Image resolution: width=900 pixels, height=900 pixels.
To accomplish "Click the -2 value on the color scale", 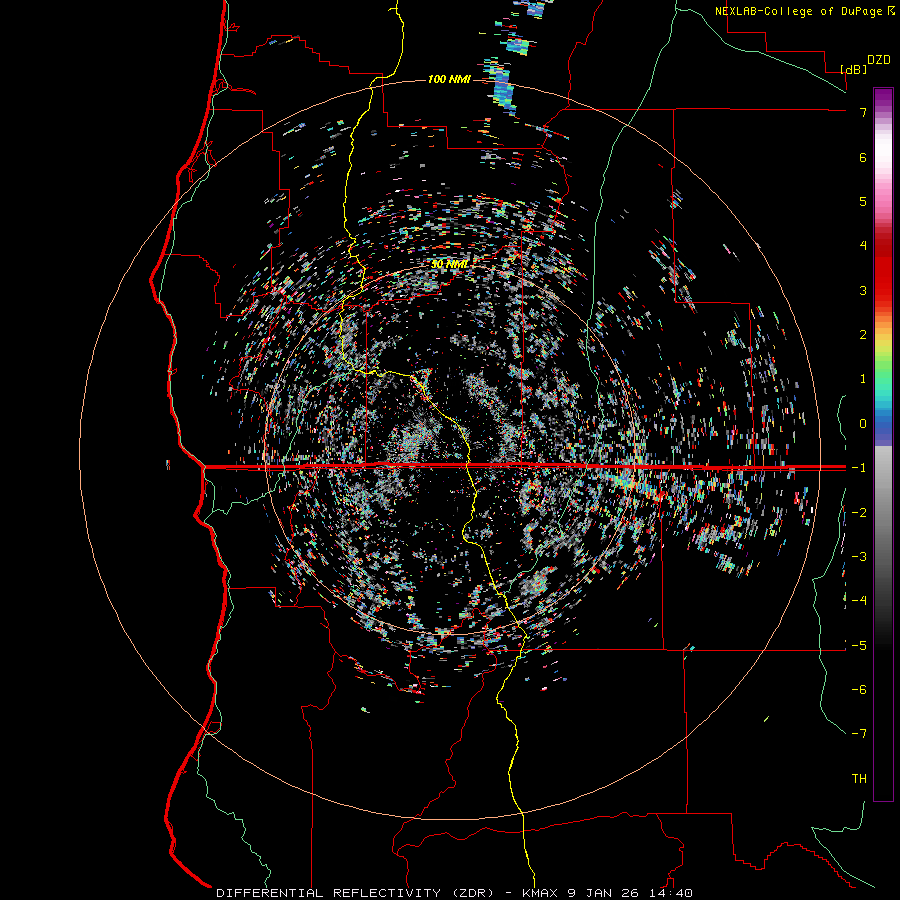I will [x=859, y=513].
